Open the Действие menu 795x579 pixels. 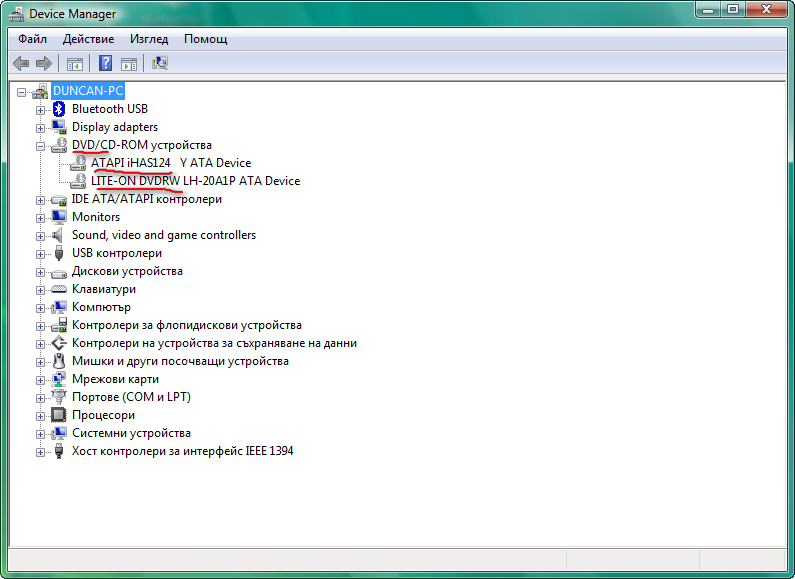tap(88, 39)
